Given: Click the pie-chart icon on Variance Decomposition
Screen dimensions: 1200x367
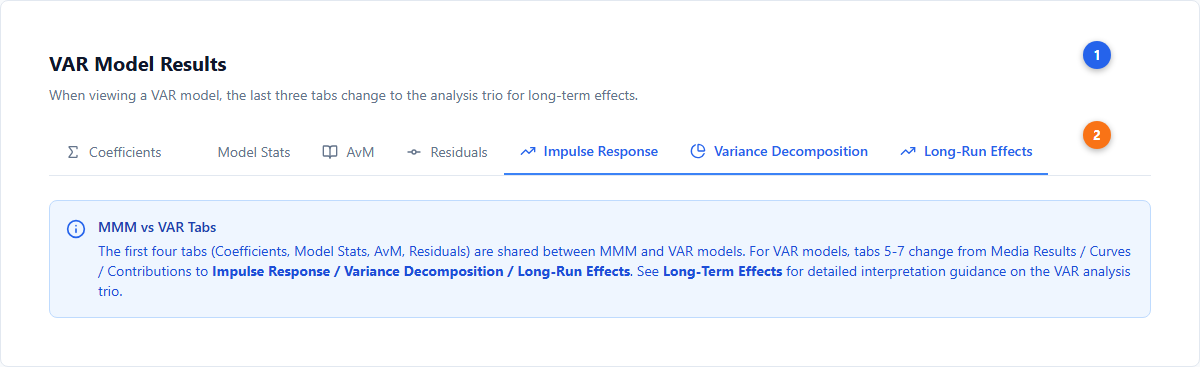Looking at the screenshot, I should tap(698, 151).
